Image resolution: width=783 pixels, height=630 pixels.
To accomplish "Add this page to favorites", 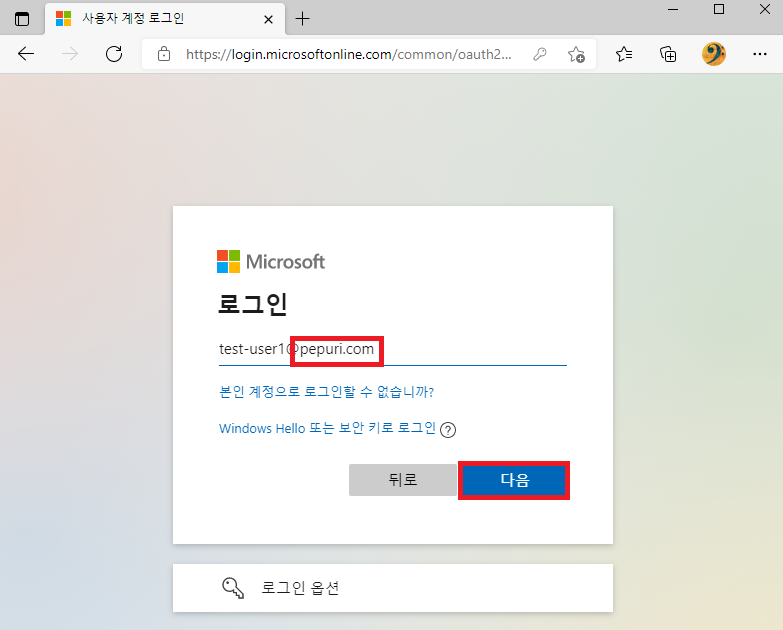I will (576, 54).
